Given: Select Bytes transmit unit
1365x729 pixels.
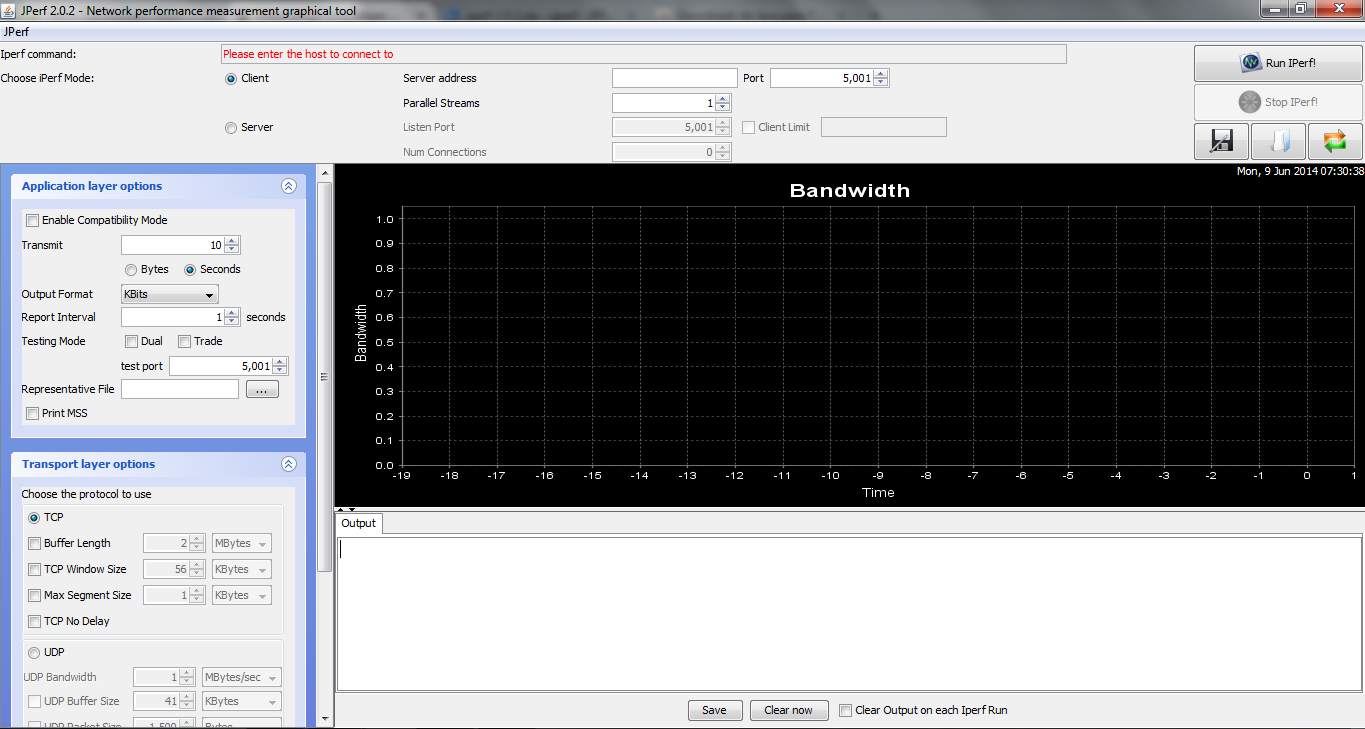Looking at the screenshot, I should tap(131, 270).
